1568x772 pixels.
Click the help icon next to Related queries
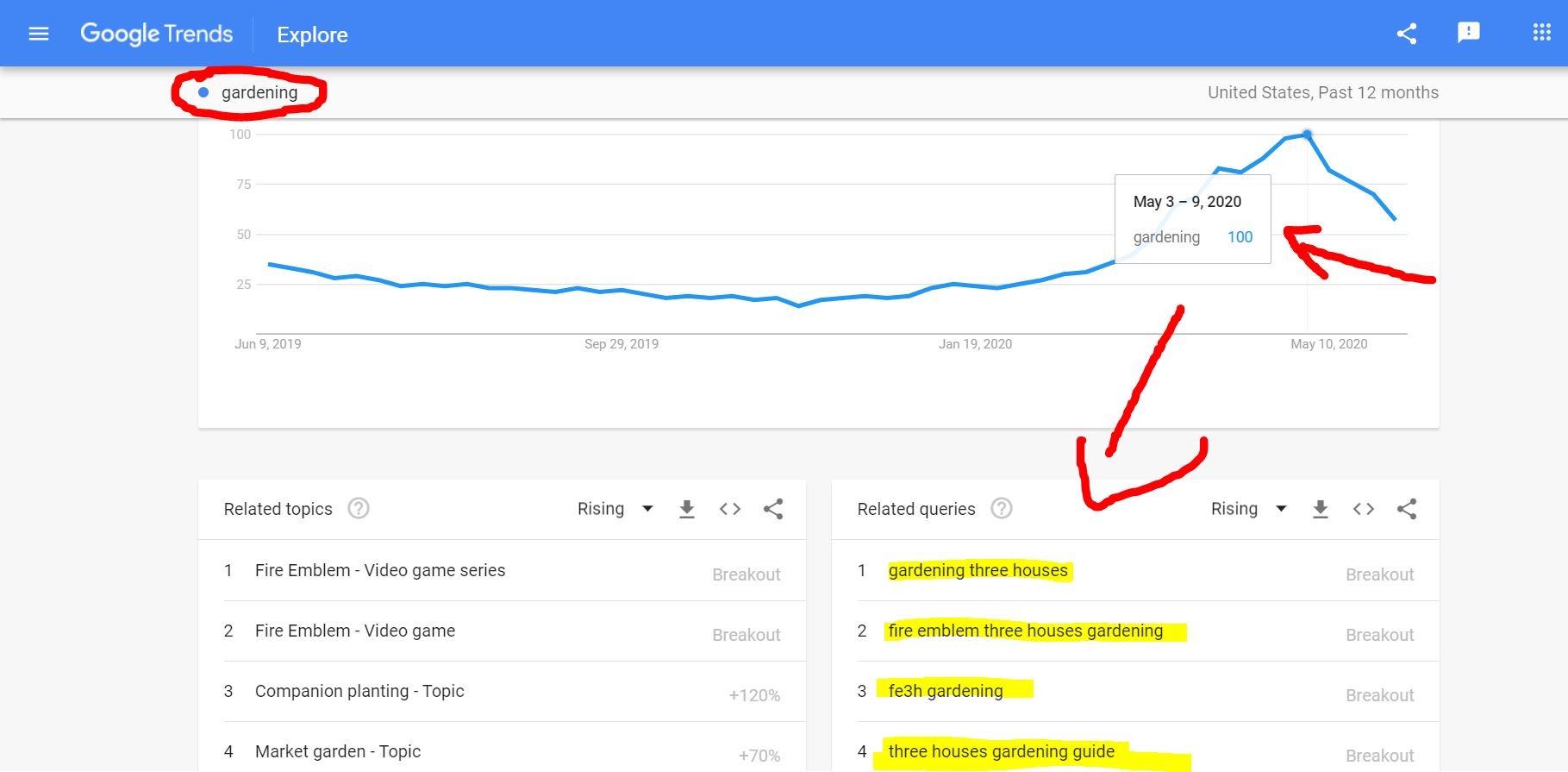click(1002, 509)
